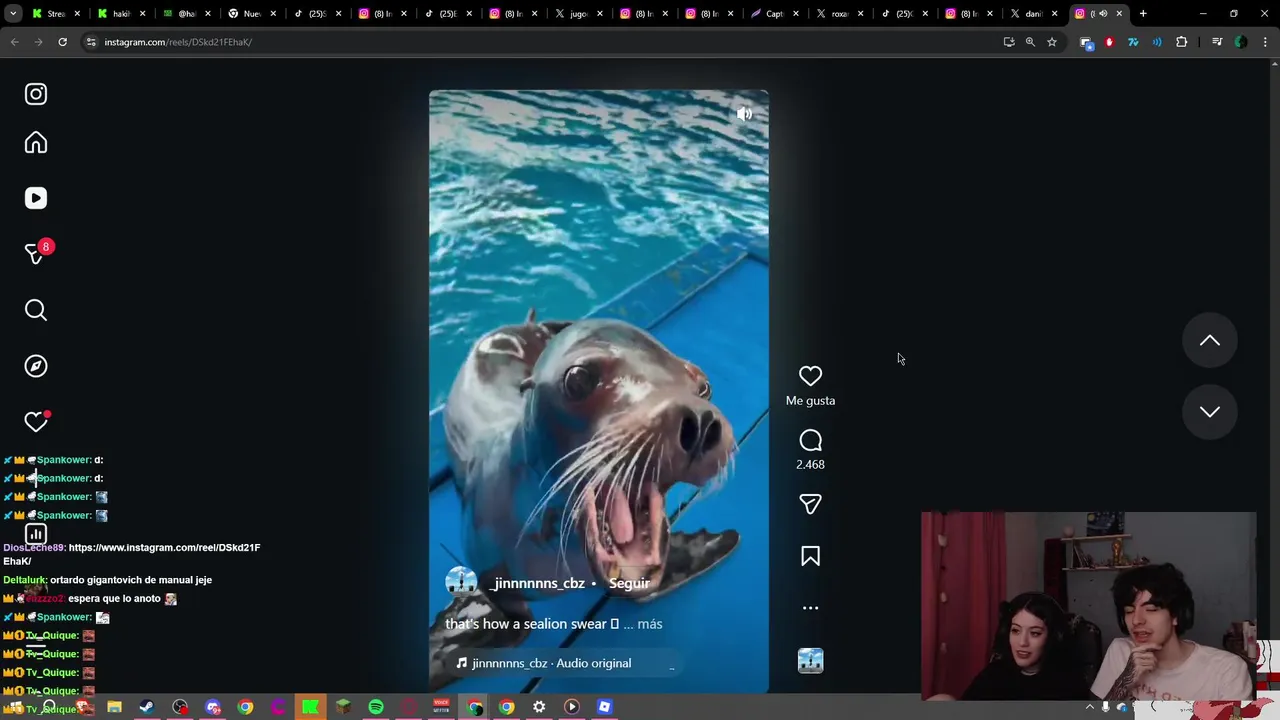The width and height of the screenshot is (1280, 720).
Task: Share the reel with paper plane icon
Action: pos(810,504)
